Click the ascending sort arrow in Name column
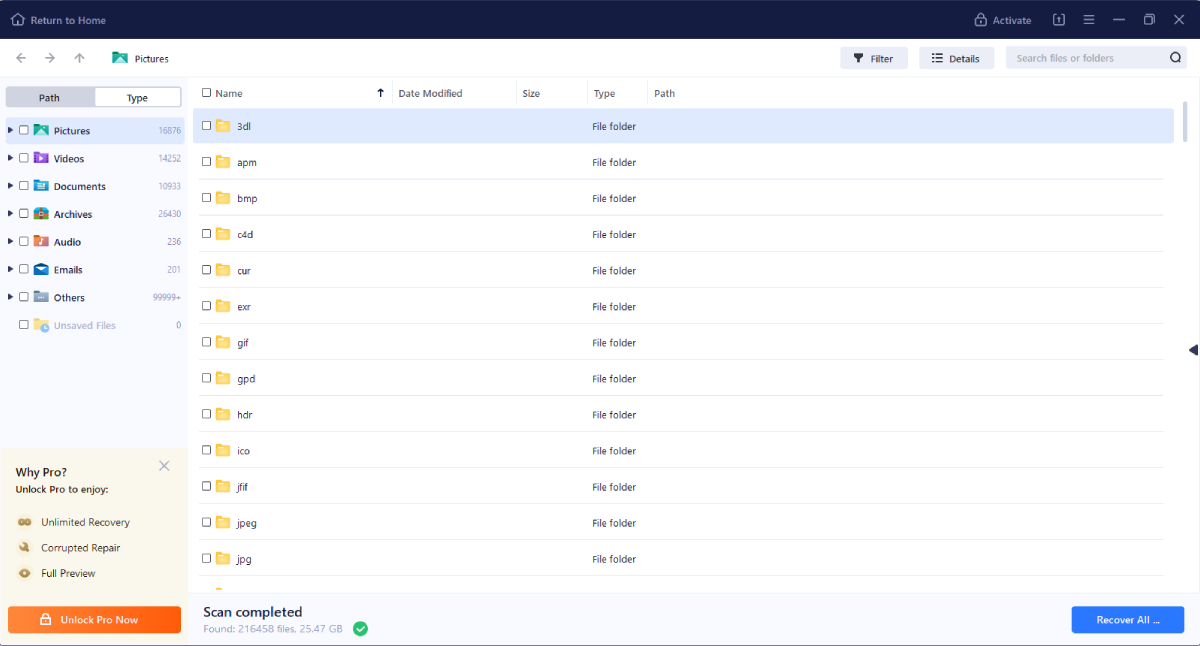Screen dimensions: 1200x646 click(380, 93)
